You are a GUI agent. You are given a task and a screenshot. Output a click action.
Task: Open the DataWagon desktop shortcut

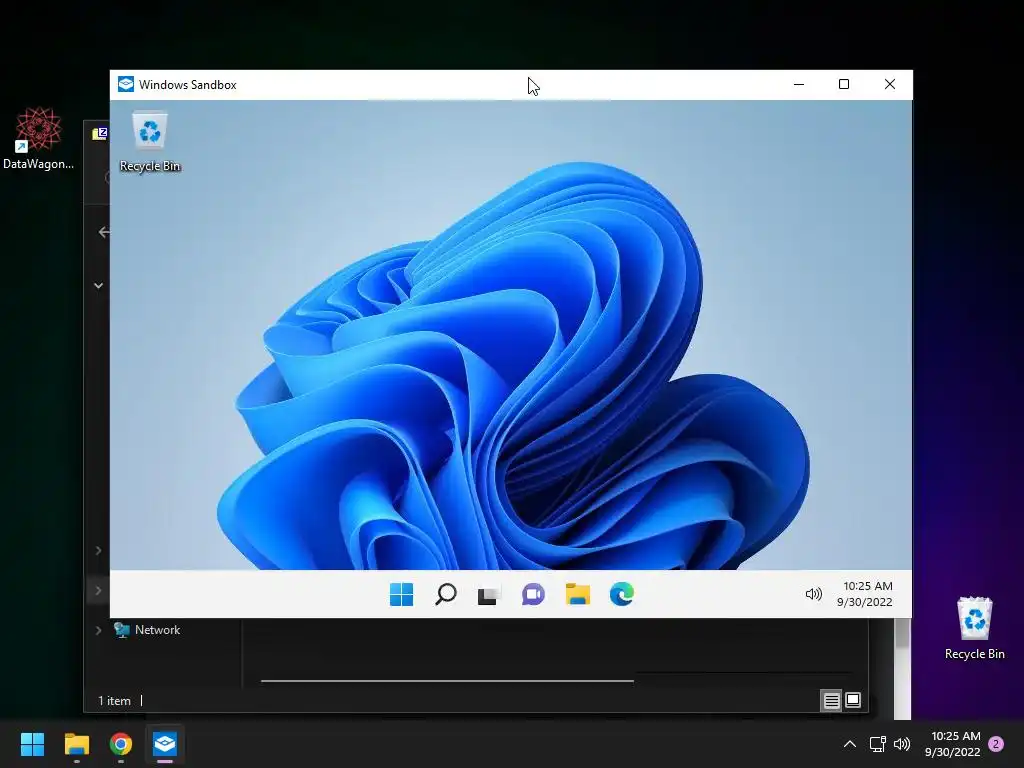tap(39, 139)
